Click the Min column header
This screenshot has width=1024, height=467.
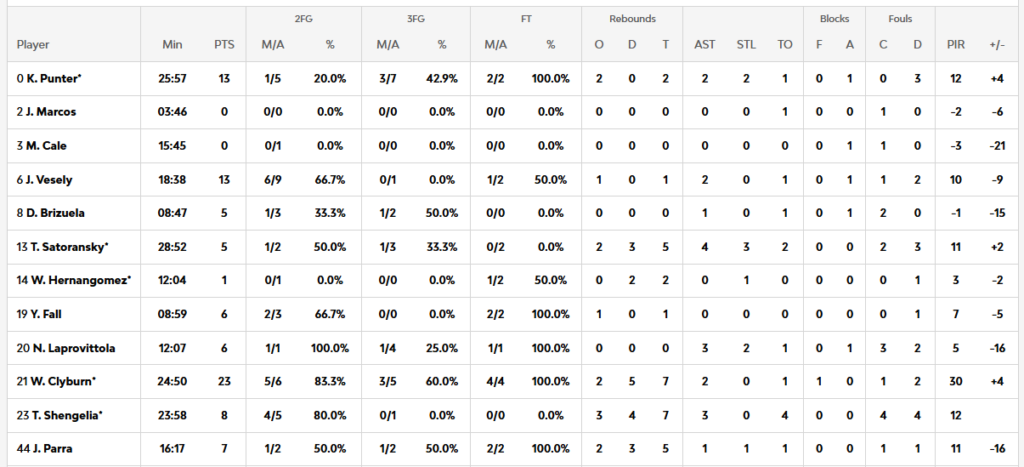(x=172, y=45)
